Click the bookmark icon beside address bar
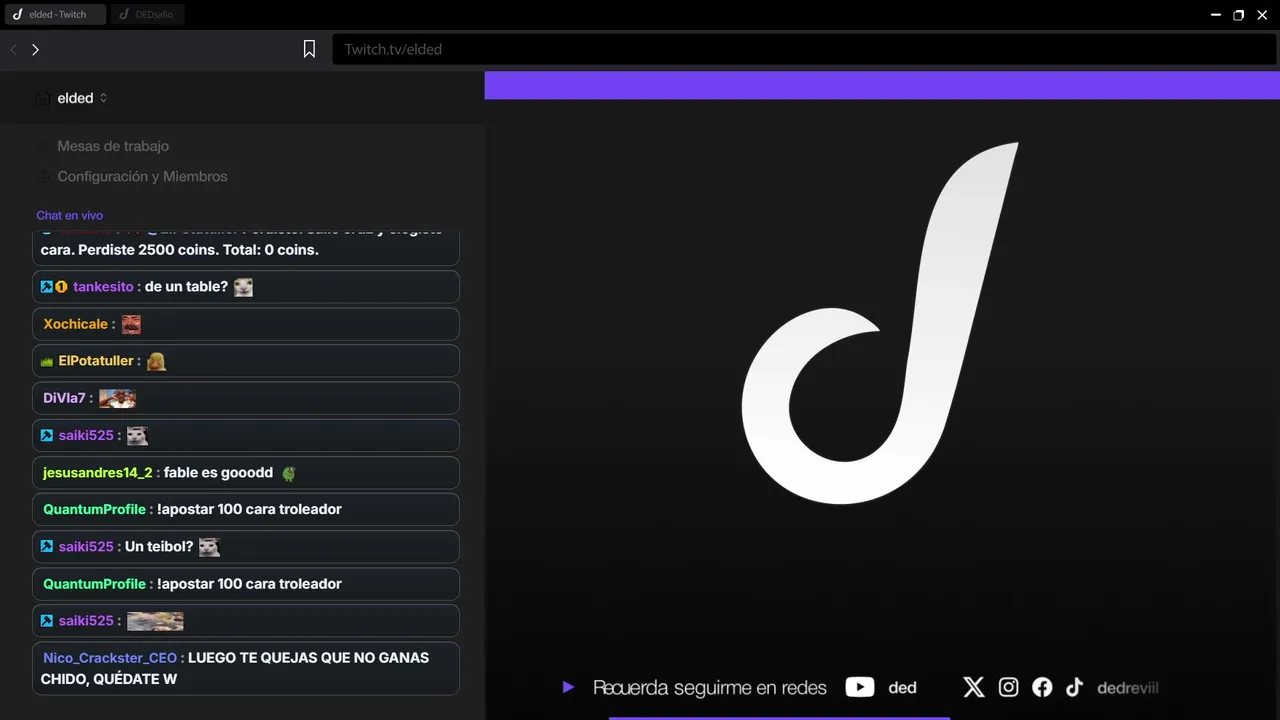The image size is (1280, 720). pyautogui.click(x=309, y=49)
